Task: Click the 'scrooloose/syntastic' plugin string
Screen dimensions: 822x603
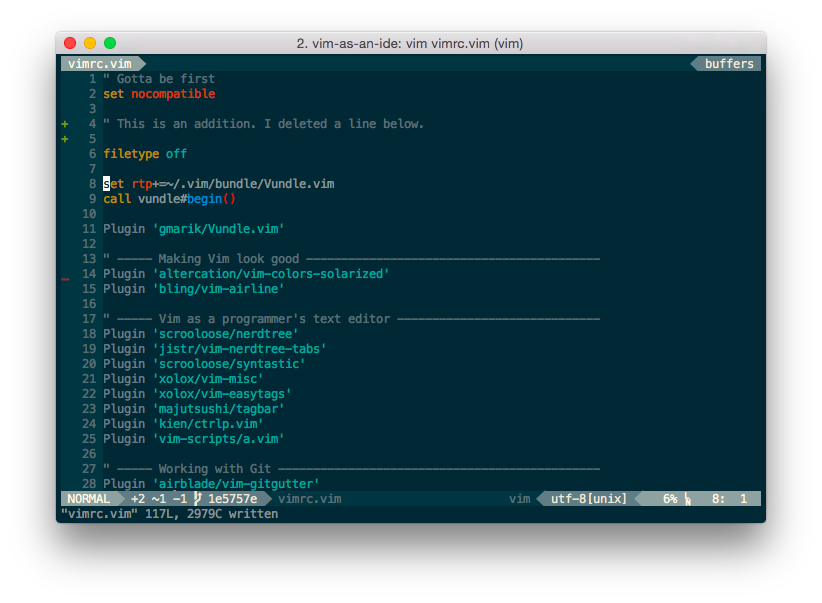Action: tap(229, 364)
